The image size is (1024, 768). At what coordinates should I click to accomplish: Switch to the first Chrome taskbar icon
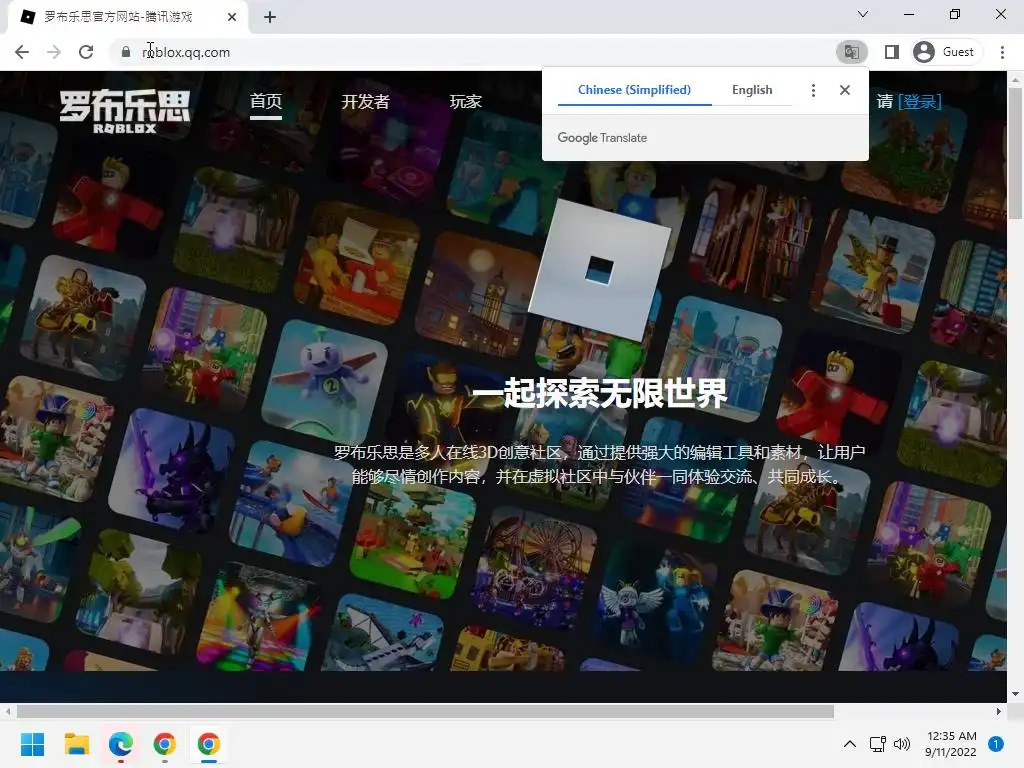tap(165, 744)
